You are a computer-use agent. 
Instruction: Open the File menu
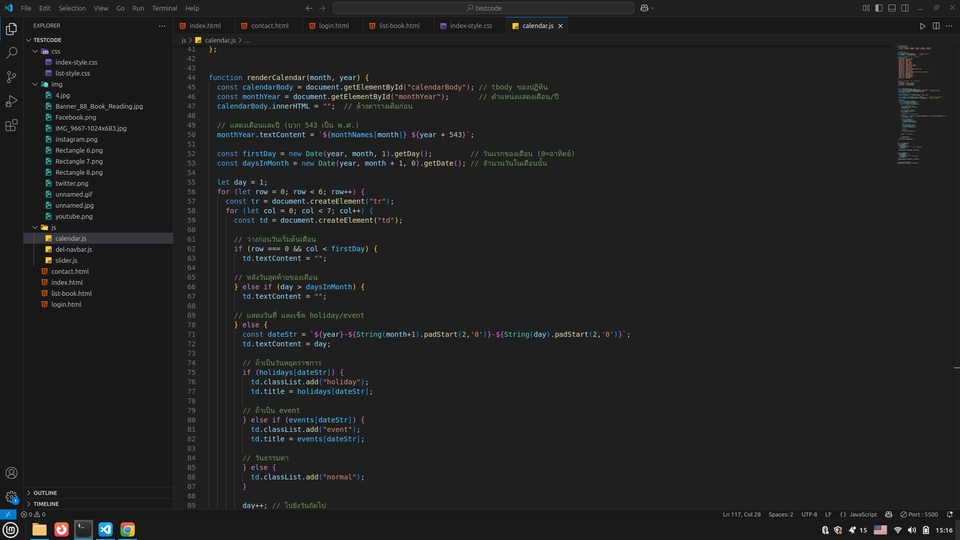(x=26, y=8)
